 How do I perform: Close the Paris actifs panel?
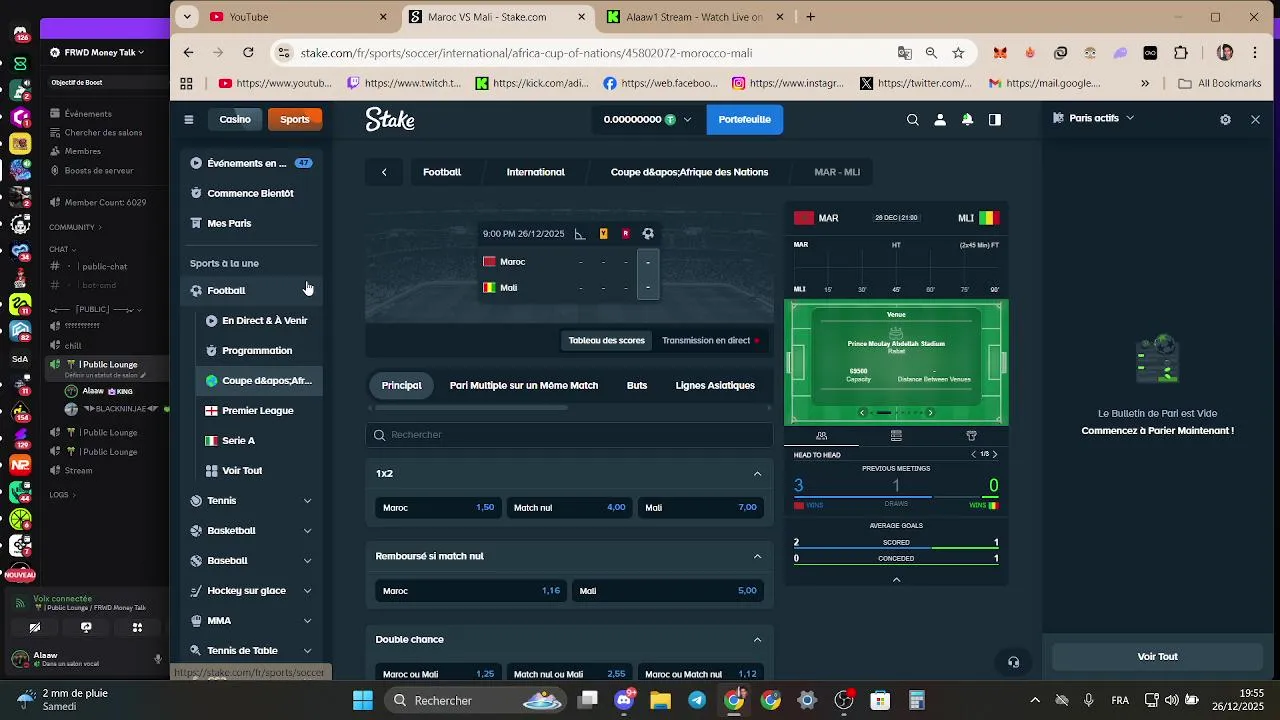pyautogui.click(x=1255, y=119)
